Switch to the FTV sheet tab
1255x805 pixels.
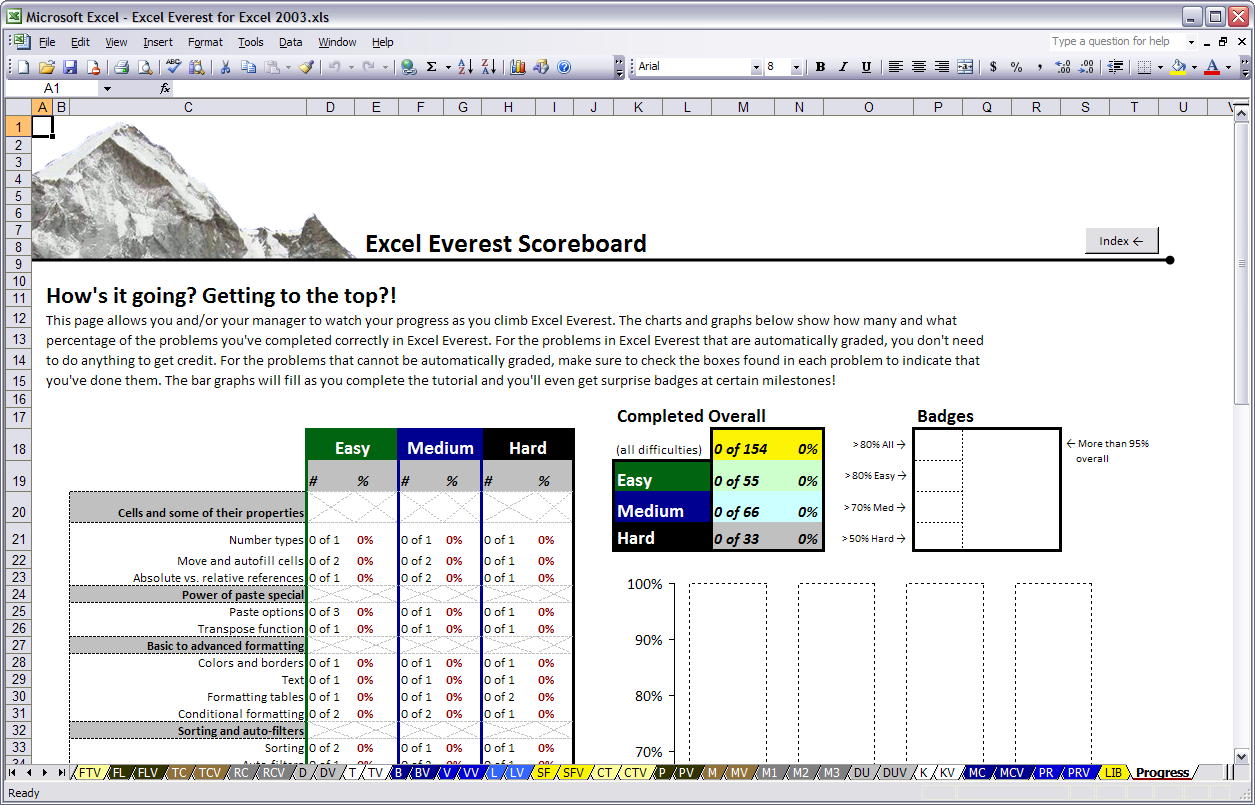(90, 772)
